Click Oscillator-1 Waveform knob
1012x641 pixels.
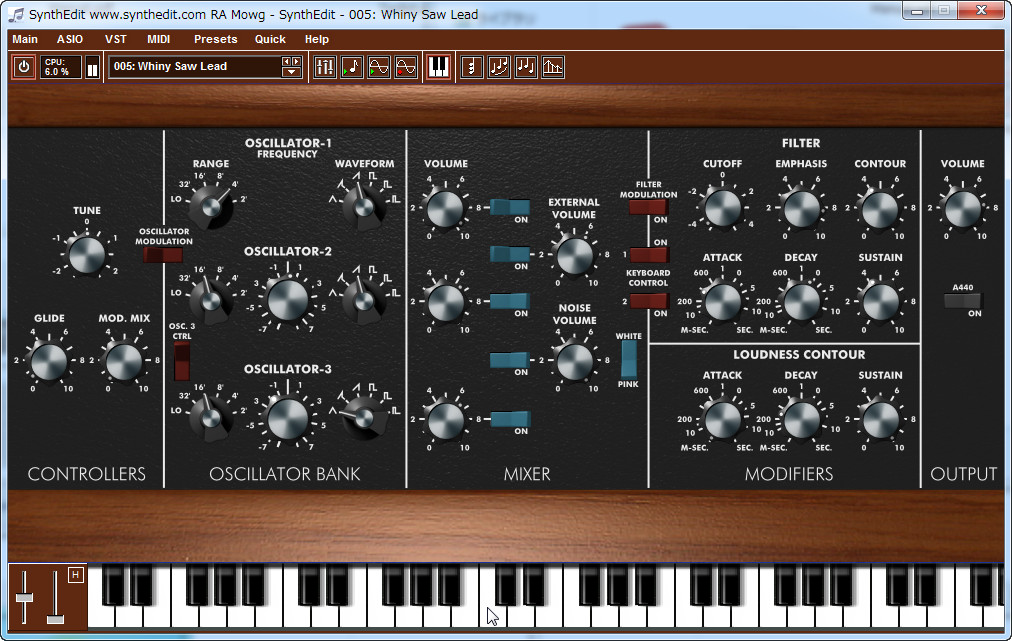[x=364, y=207]
